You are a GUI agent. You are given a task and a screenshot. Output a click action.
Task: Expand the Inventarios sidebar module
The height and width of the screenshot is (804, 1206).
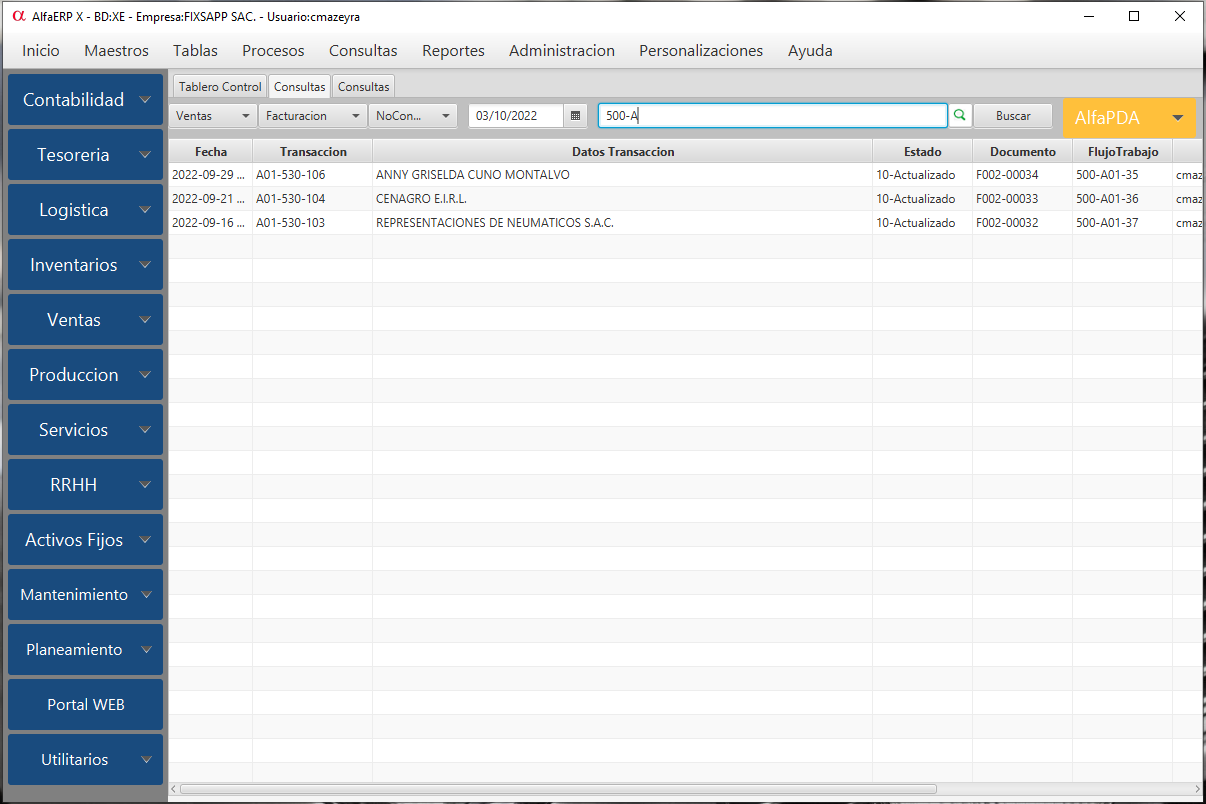(85, 265)
